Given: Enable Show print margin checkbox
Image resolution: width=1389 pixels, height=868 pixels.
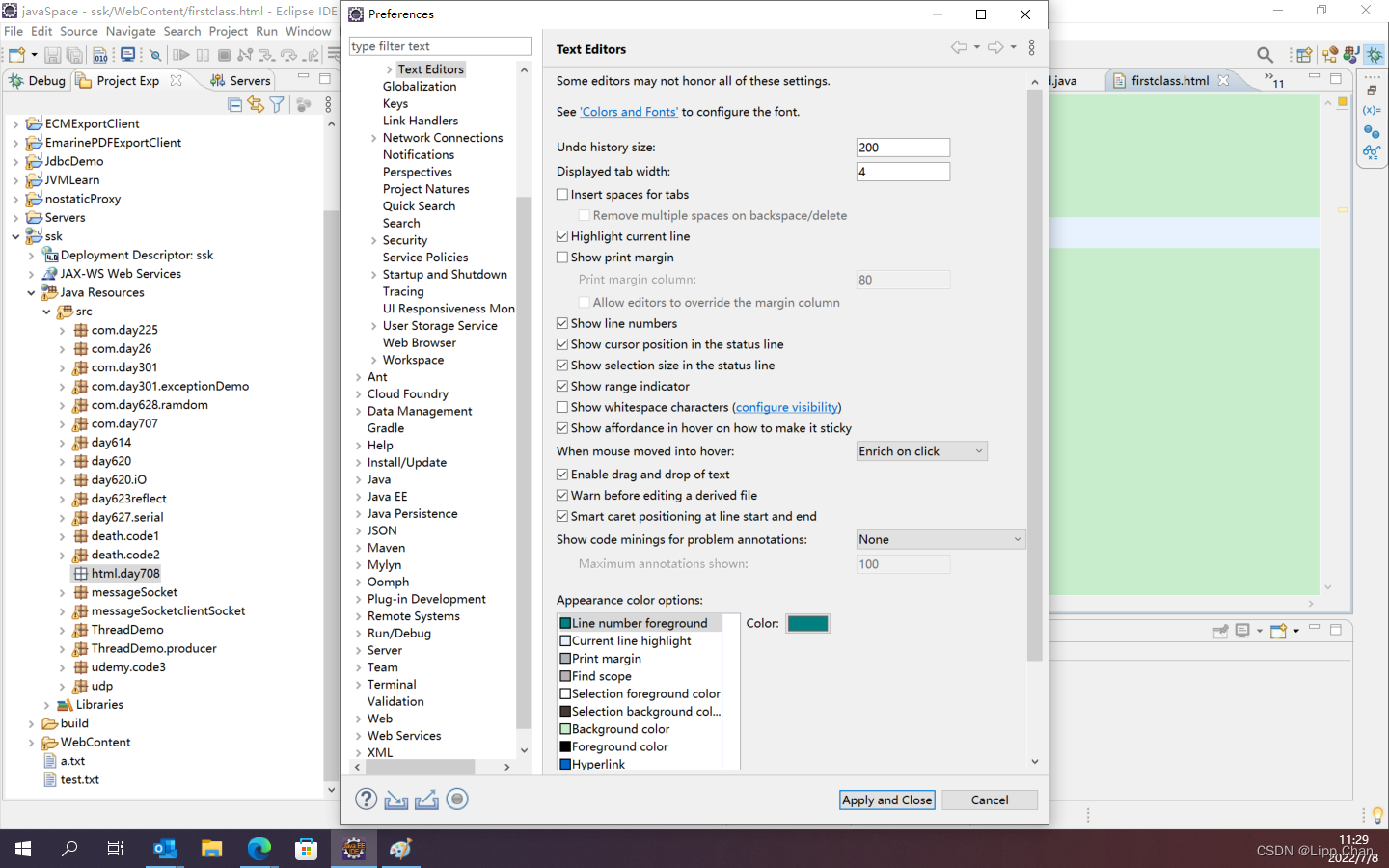Looking at the screenshot, I should (562, 258).
